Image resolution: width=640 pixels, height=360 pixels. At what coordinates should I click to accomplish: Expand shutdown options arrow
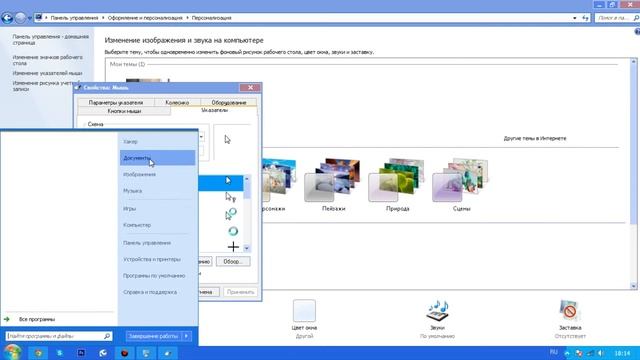point(186,336)
